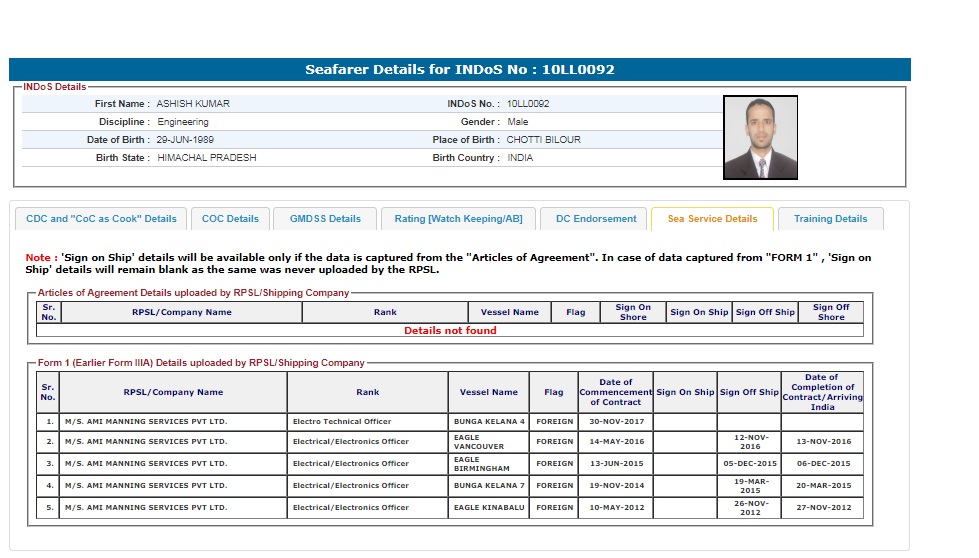Click the seafarer's profile photo

760,137
